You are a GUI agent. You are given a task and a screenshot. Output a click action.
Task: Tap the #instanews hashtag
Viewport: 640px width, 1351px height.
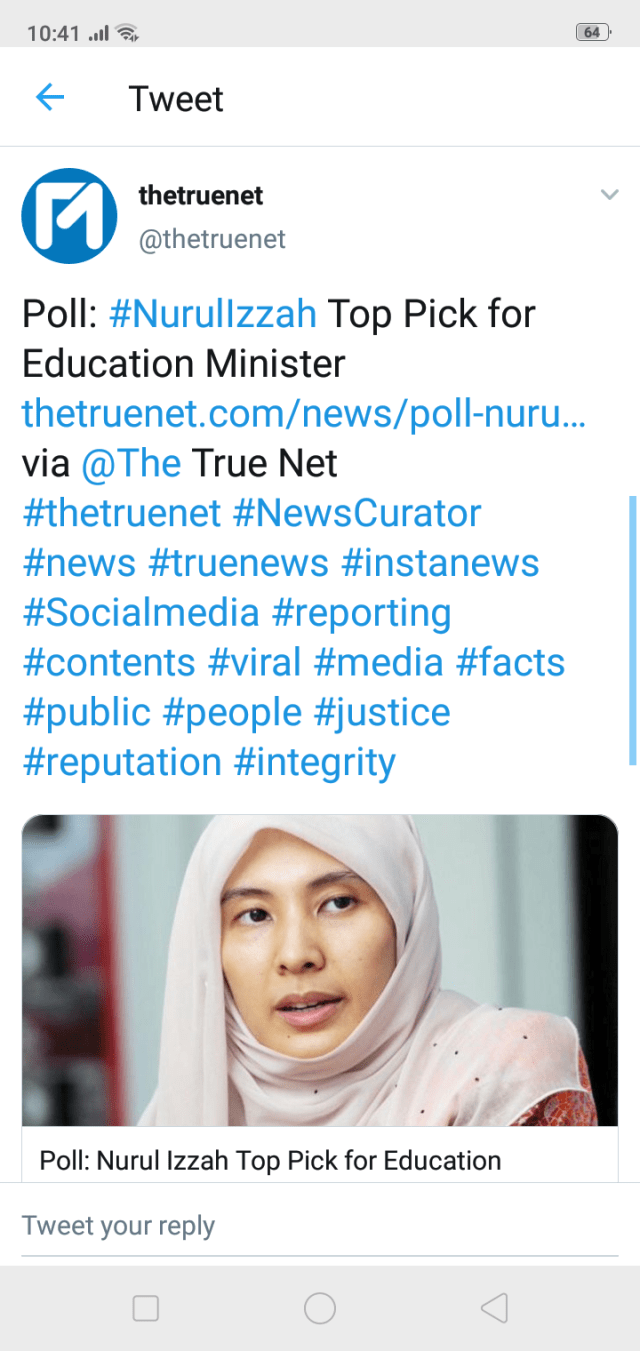440,563
